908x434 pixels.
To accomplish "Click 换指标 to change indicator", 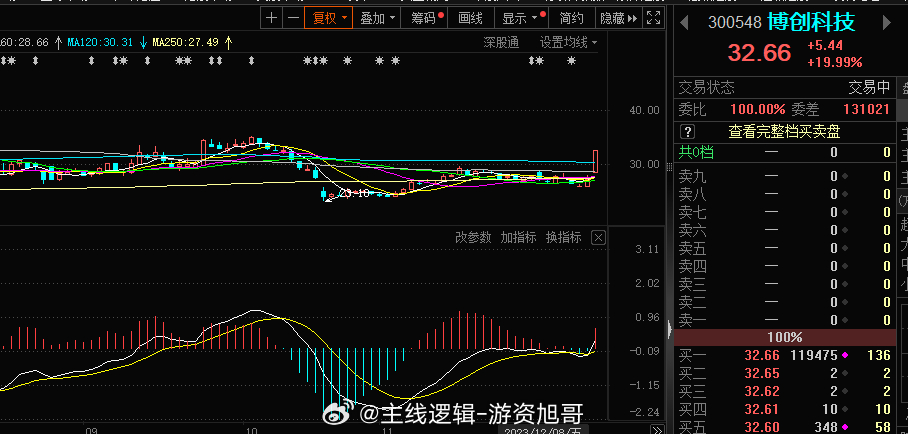I will click(563, 237).
